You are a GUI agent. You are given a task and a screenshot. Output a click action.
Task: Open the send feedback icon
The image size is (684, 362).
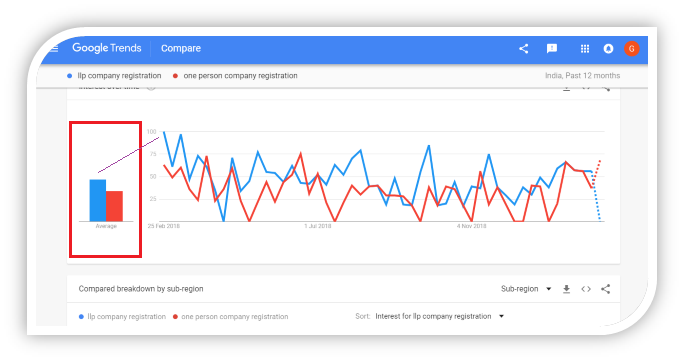pyautogui.click(x=552, y=48)
